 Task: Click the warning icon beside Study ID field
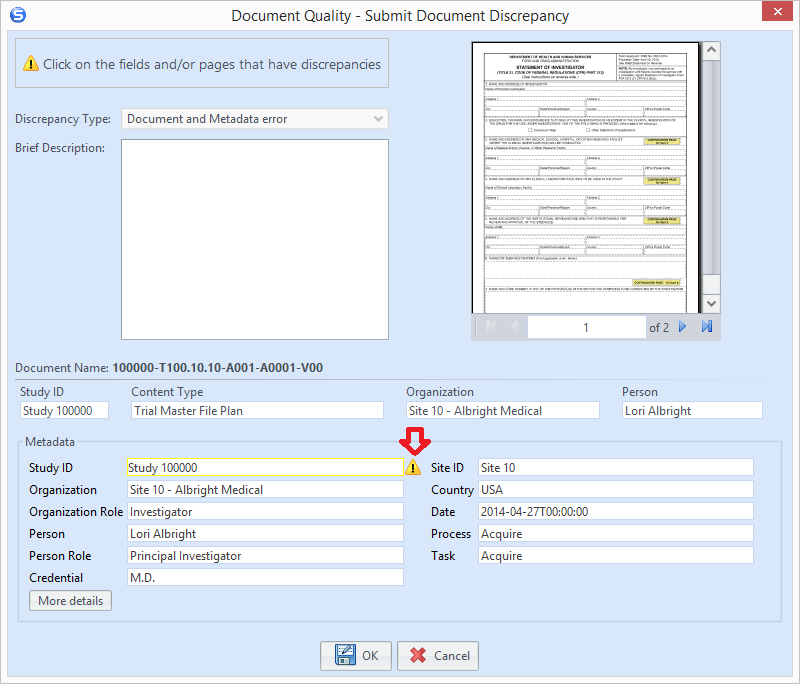[413, 467]
